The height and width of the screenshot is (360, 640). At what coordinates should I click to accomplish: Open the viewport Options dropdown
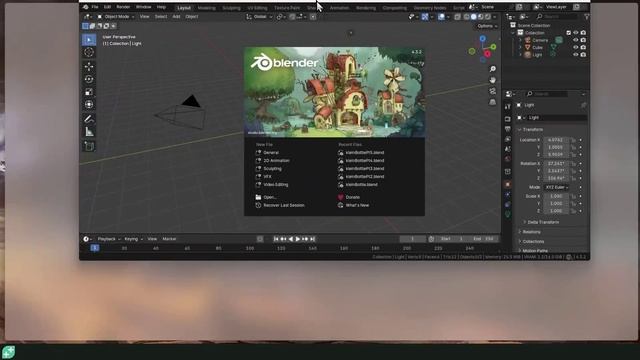(487, 26)
